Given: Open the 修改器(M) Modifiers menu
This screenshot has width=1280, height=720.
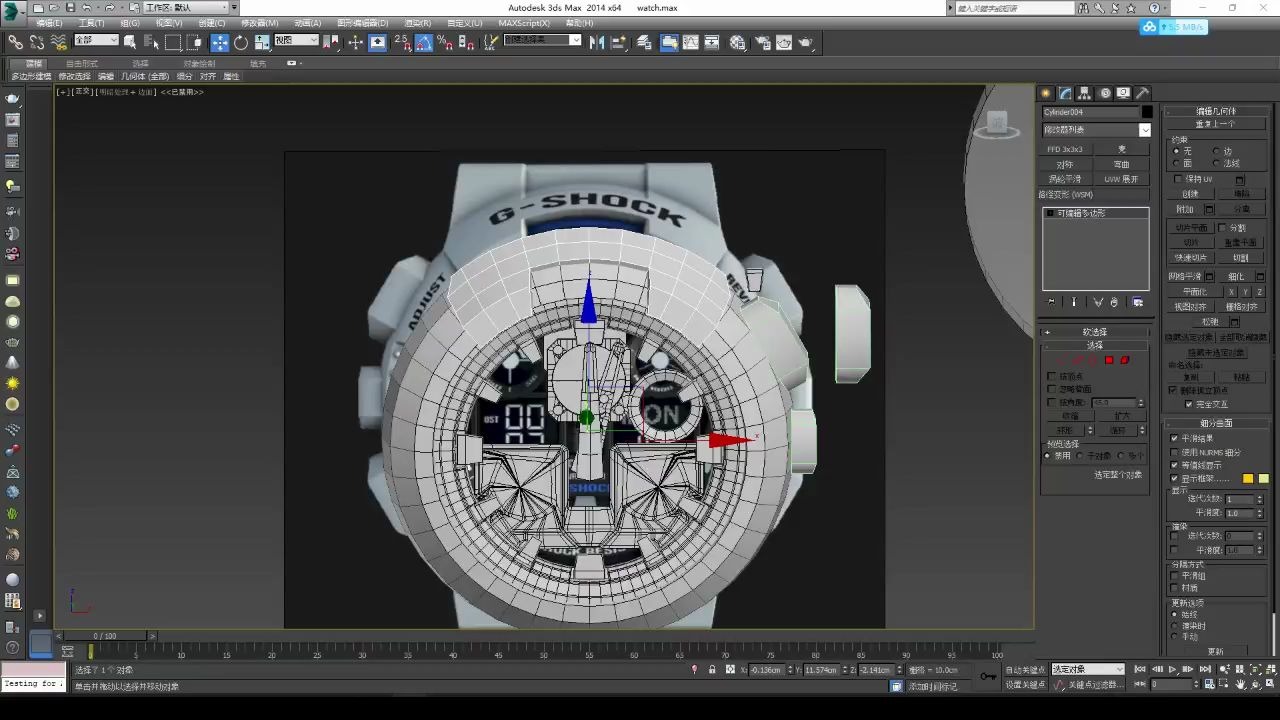Looking at the screenshot, I should pos(260,23).
